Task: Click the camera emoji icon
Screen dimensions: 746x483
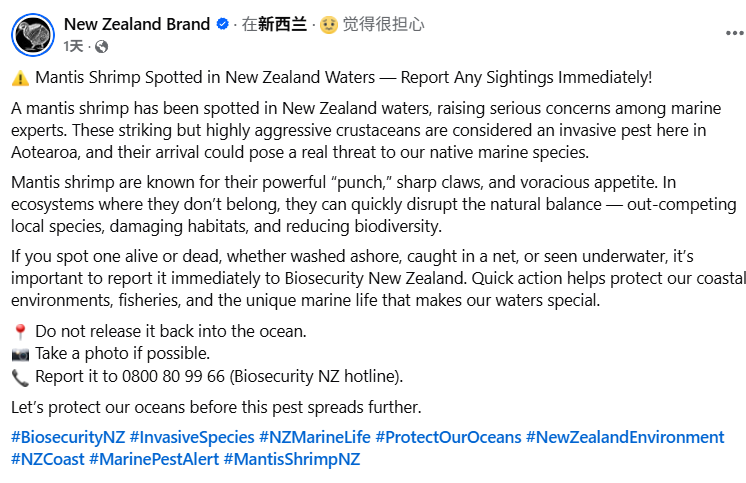Action: (20, 353)
